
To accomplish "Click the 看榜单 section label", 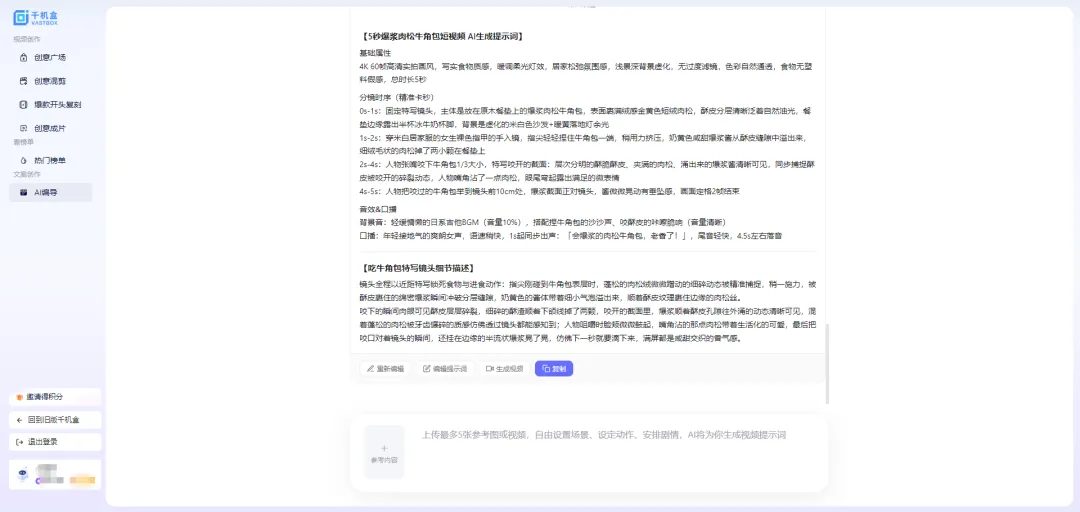I will coord(23,142).
